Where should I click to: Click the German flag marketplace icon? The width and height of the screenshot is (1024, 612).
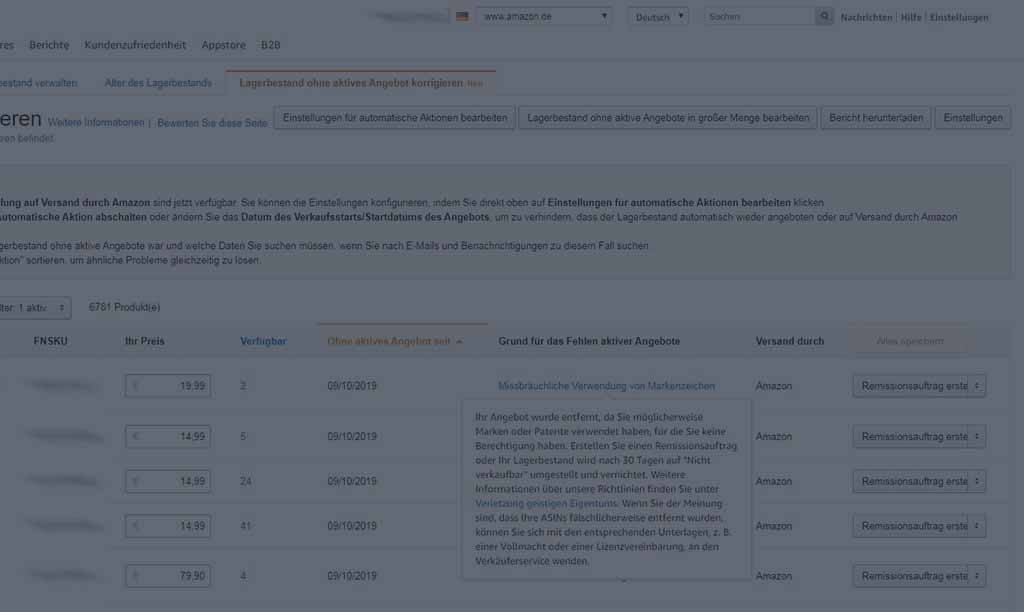462,17
